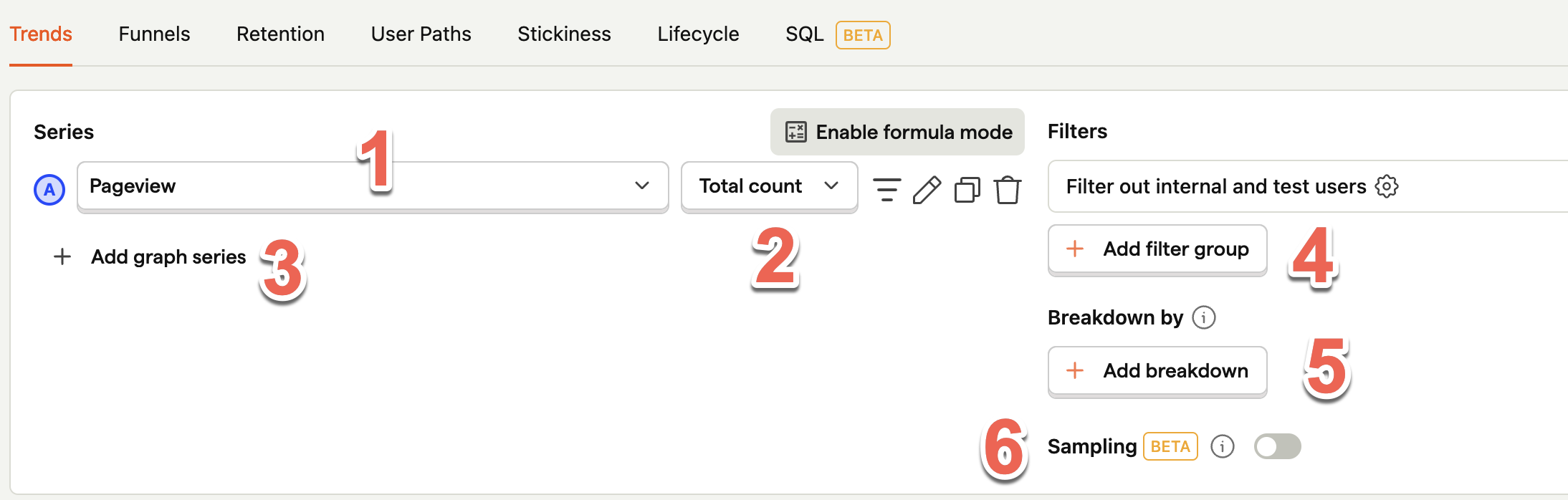Click the series A letter badge
The image size is (1568, 500).
49,190
